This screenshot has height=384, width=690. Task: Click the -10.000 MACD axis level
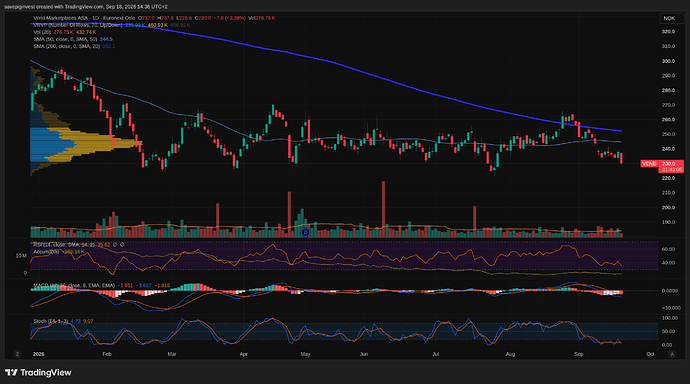(x=671, y=307)
